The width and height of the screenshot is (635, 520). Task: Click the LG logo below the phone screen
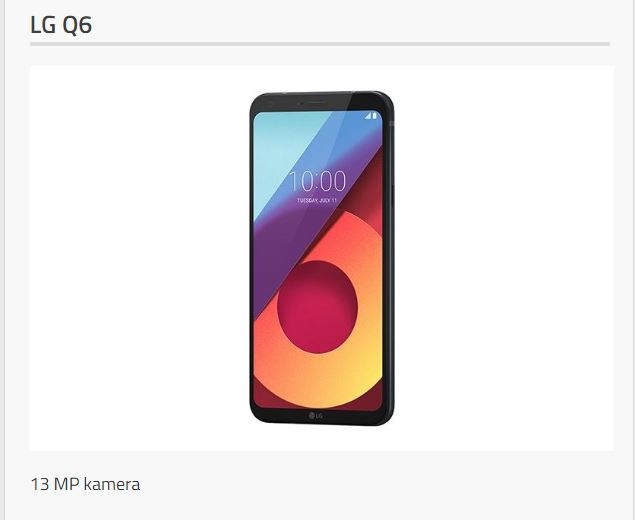pyautogui.click(x=315, y=416)
